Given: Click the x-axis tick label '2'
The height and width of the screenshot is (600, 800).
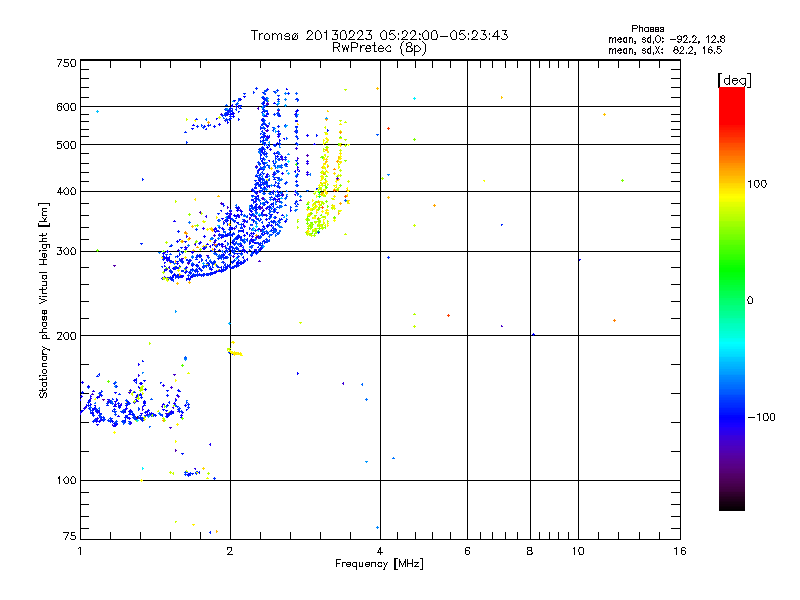Looking at the screenshot, I should tap(230, 551).
